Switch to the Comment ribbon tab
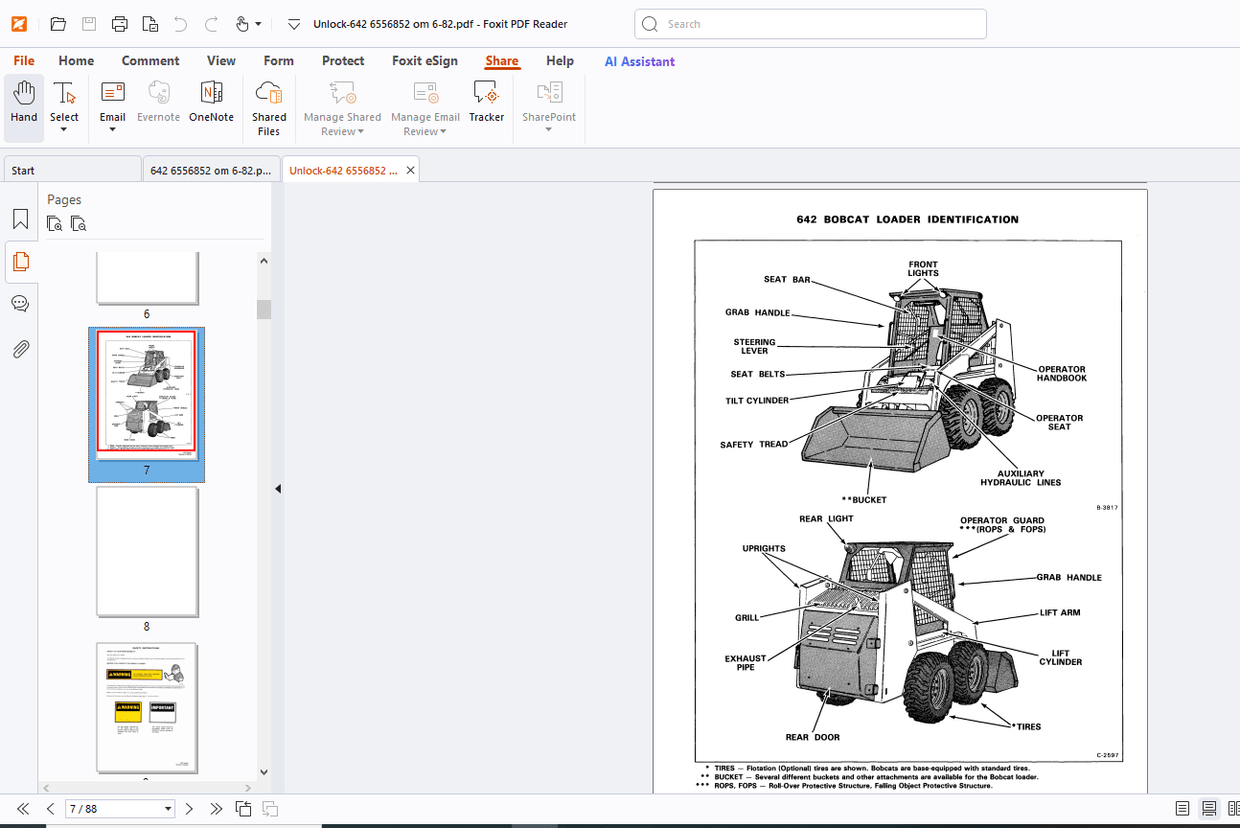This screenshot has height=828, width=1240. pyautogui.click(x=150, y=60)
